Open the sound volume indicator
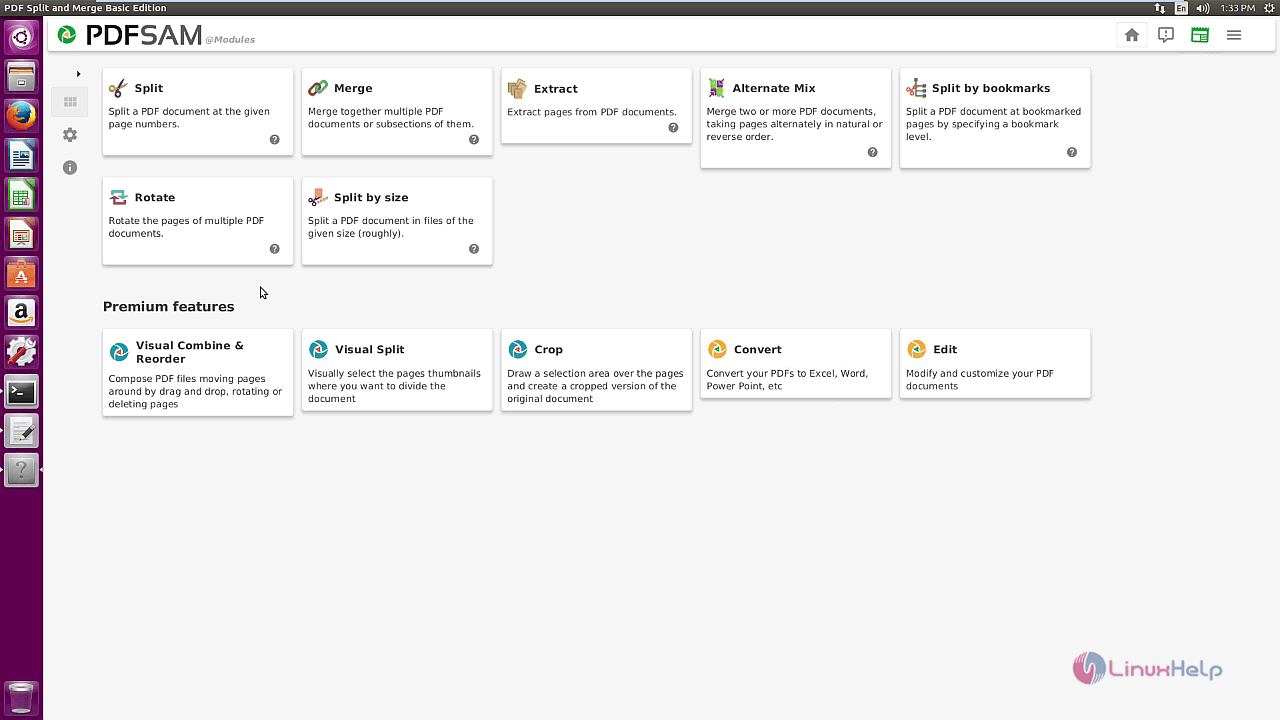The height and width of the screenshot is (720, 1280). point(1203,8)
